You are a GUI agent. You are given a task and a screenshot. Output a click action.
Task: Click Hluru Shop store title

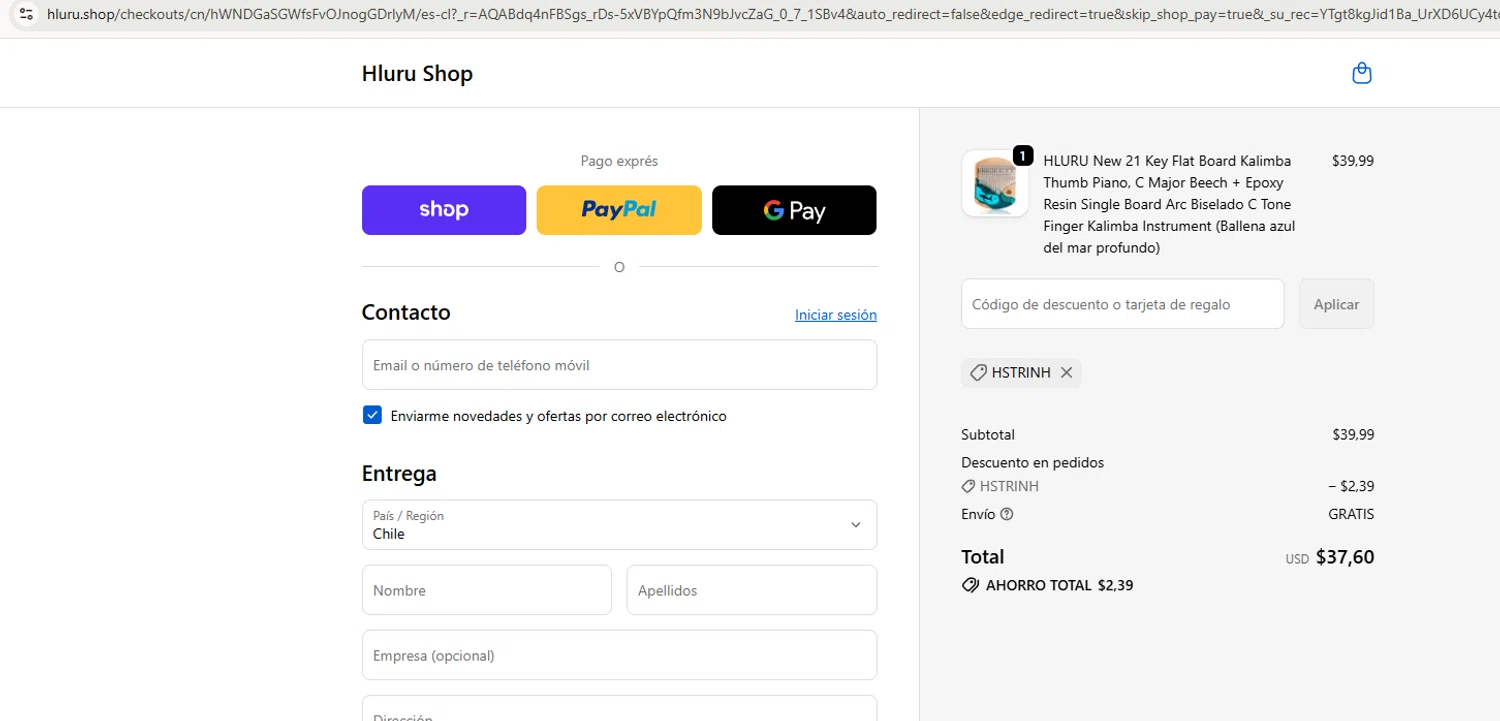point(417,73)
